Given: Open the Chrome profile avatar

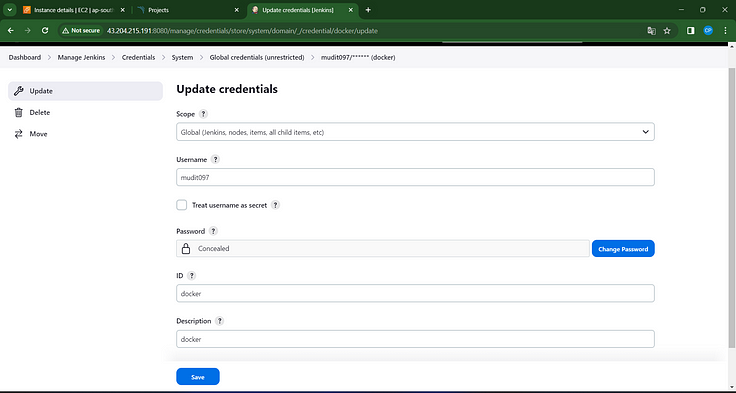Looking at the screenshot, I should click(708, 31).
